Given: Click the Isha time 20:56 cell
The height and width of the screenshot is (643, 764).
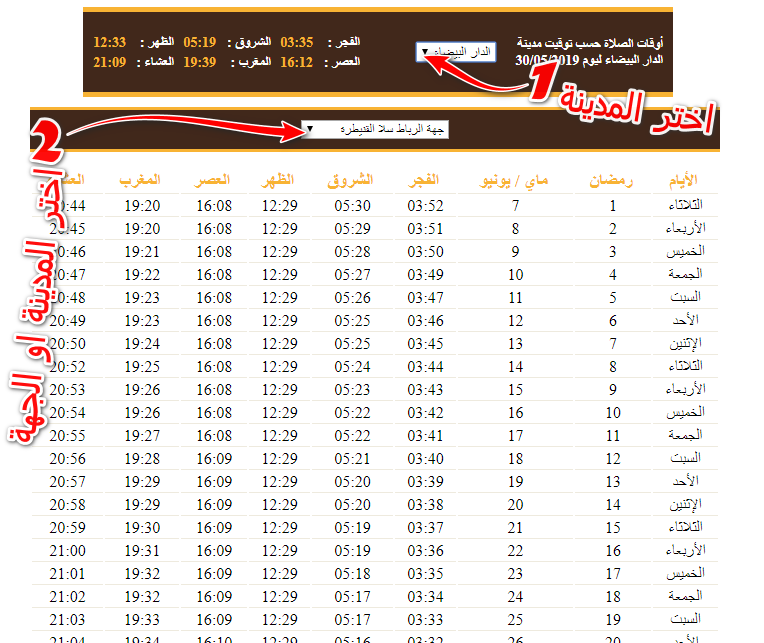Looking at the screenshot, I should click(67, 458).
